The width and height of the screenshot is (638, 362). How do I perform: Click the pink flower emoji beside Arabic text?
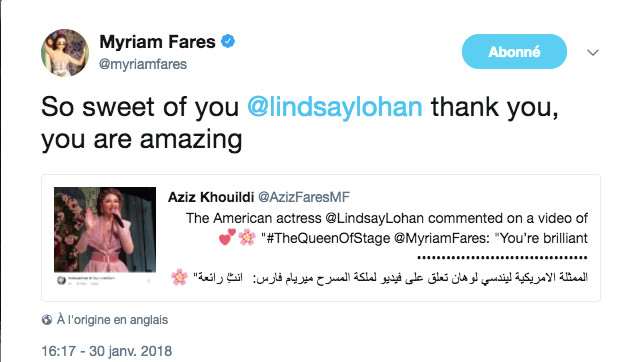(x=179, y=277)
